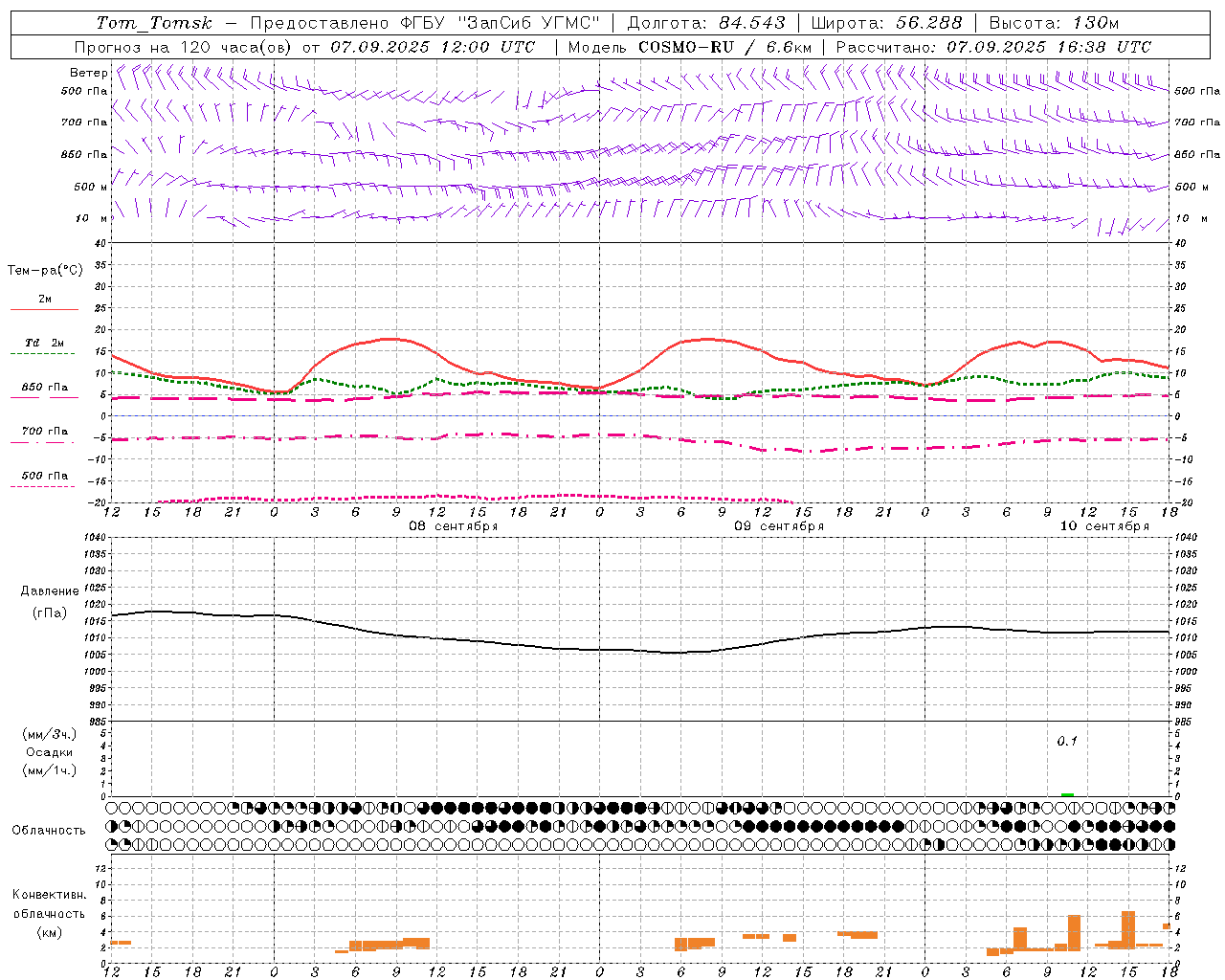The image size is (1225, 980).
Task: Click the tallest orange convective cloud bar
Action: [x=1128, y=929]
